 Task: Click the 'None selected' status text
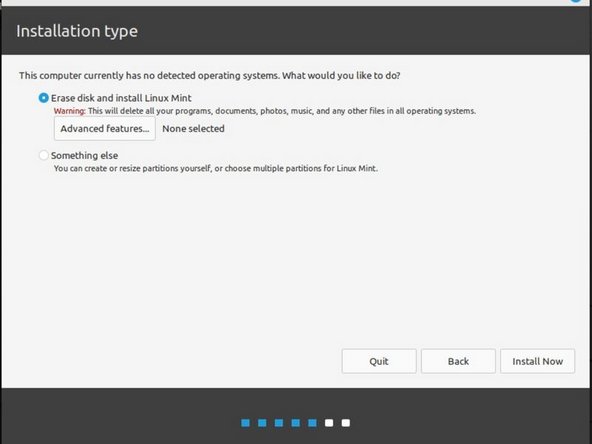(x=193, y=129)
